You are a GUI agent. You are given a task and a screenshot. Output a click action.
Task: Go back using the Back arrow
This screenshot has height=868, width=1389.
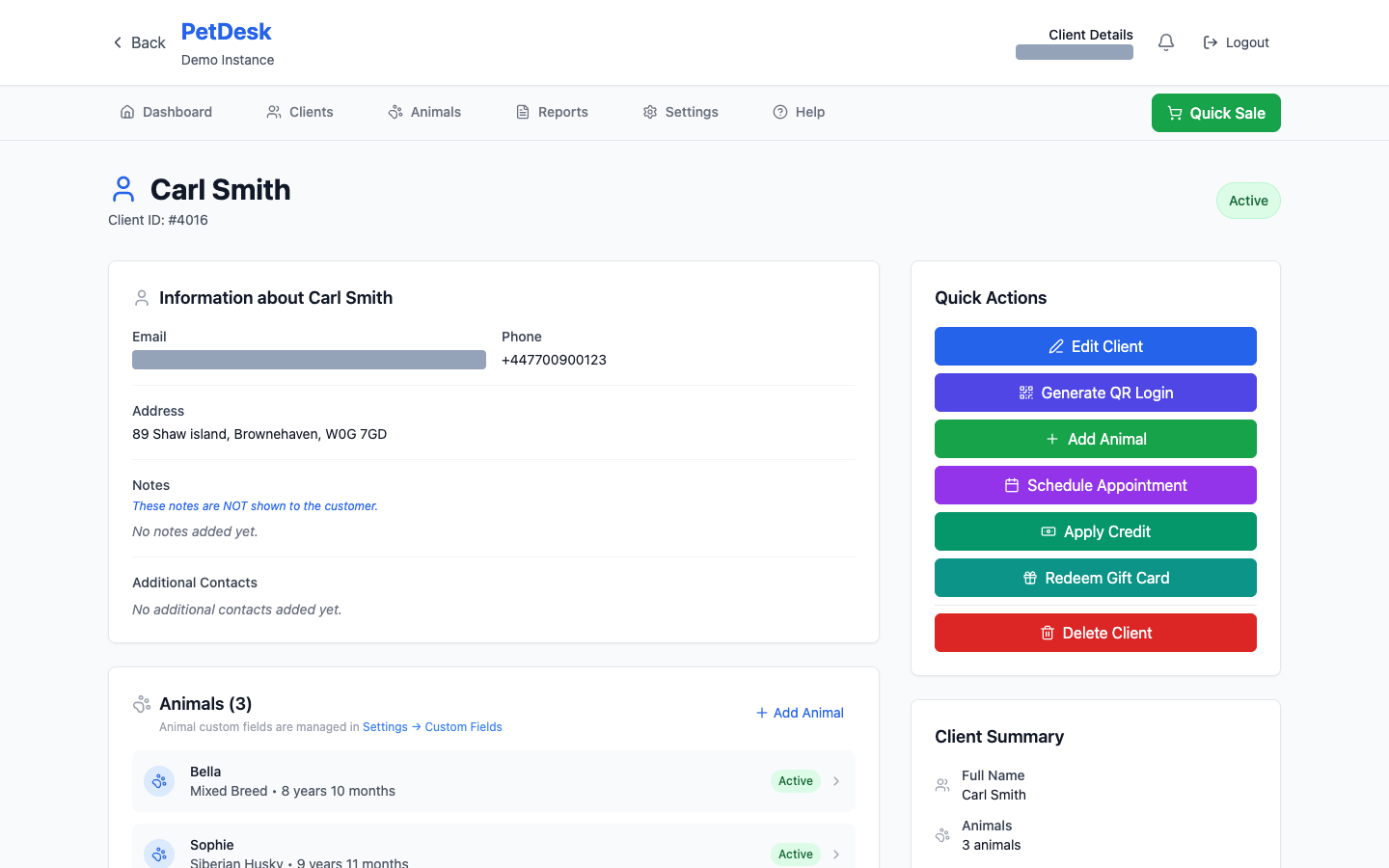[x=139, y=42]
